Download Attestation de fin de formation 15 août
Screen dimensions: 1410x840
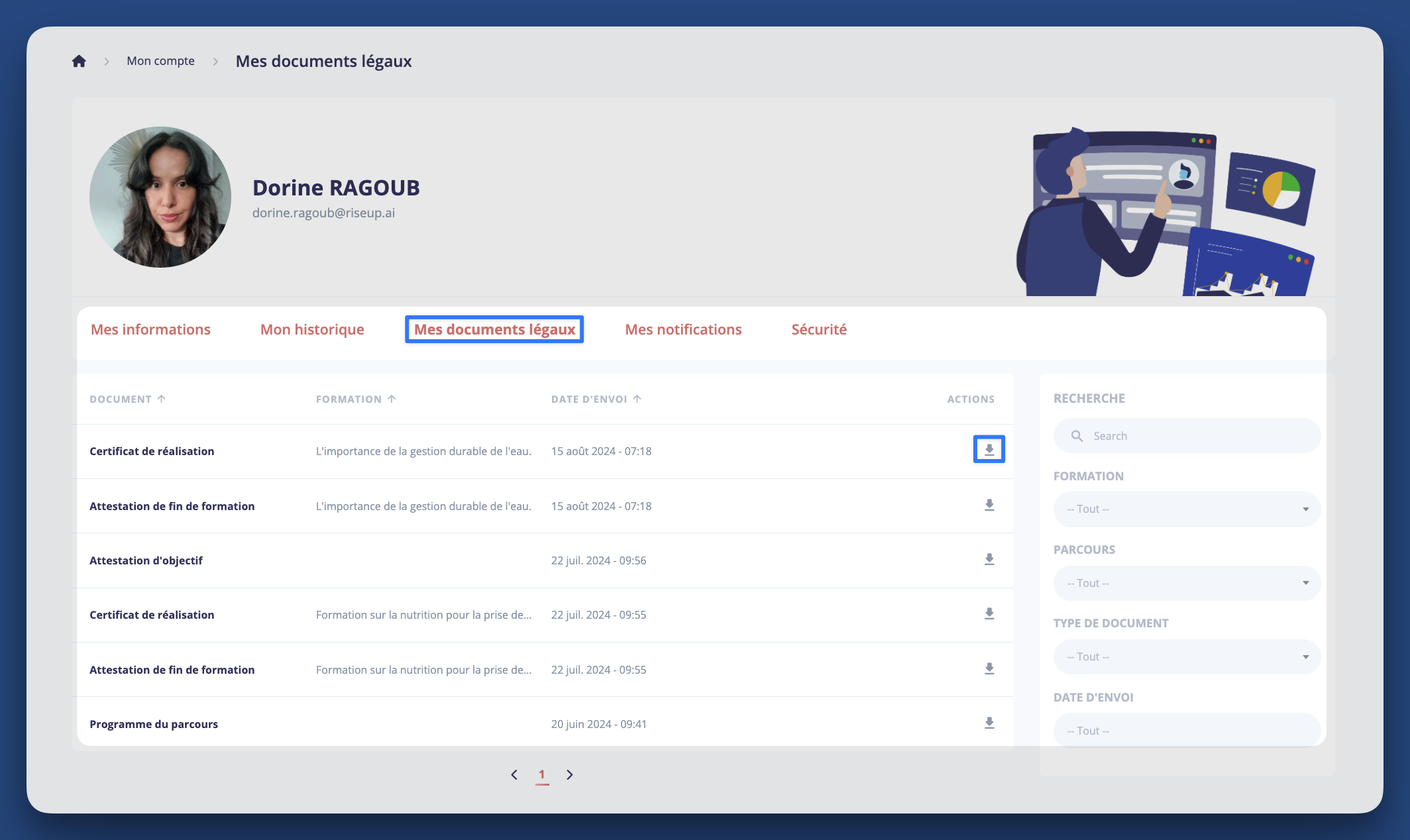coord(989,505)
